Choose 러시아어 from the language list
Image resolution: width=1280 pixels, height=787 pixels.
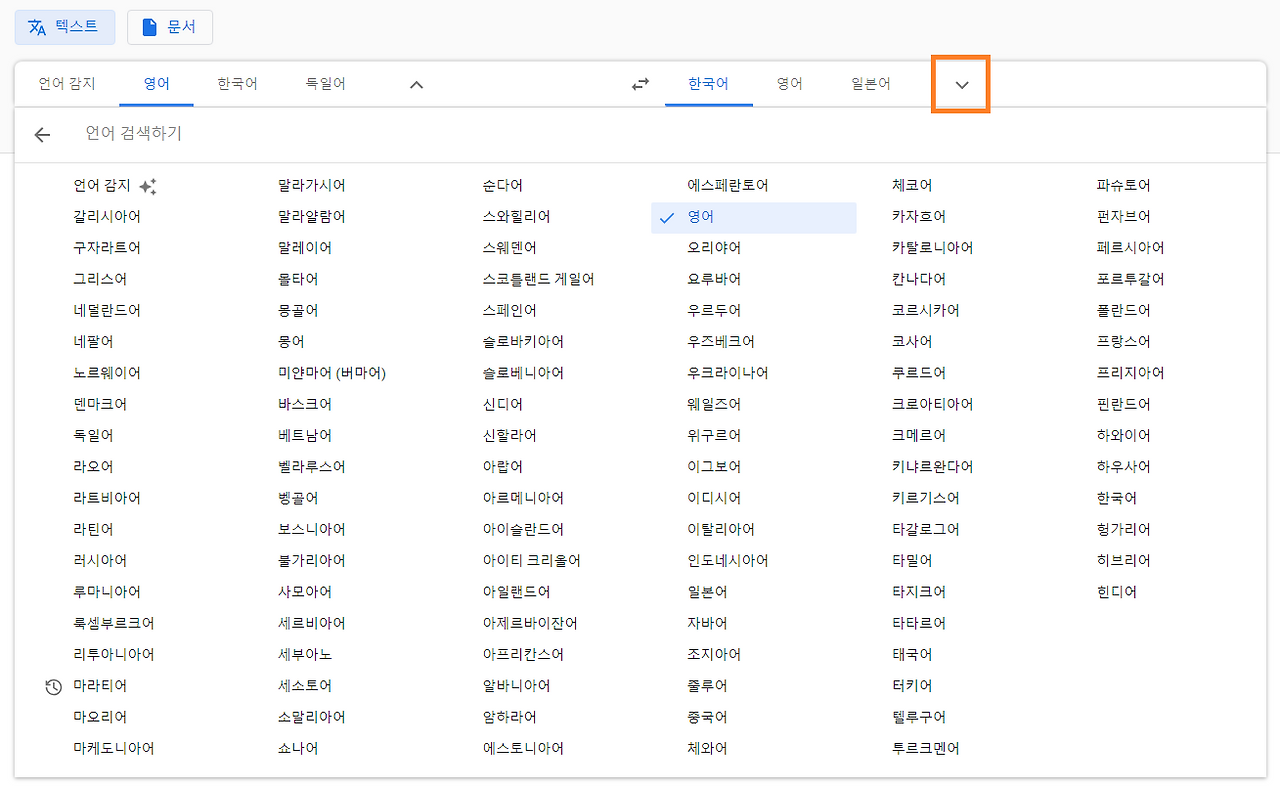(100, 561)
